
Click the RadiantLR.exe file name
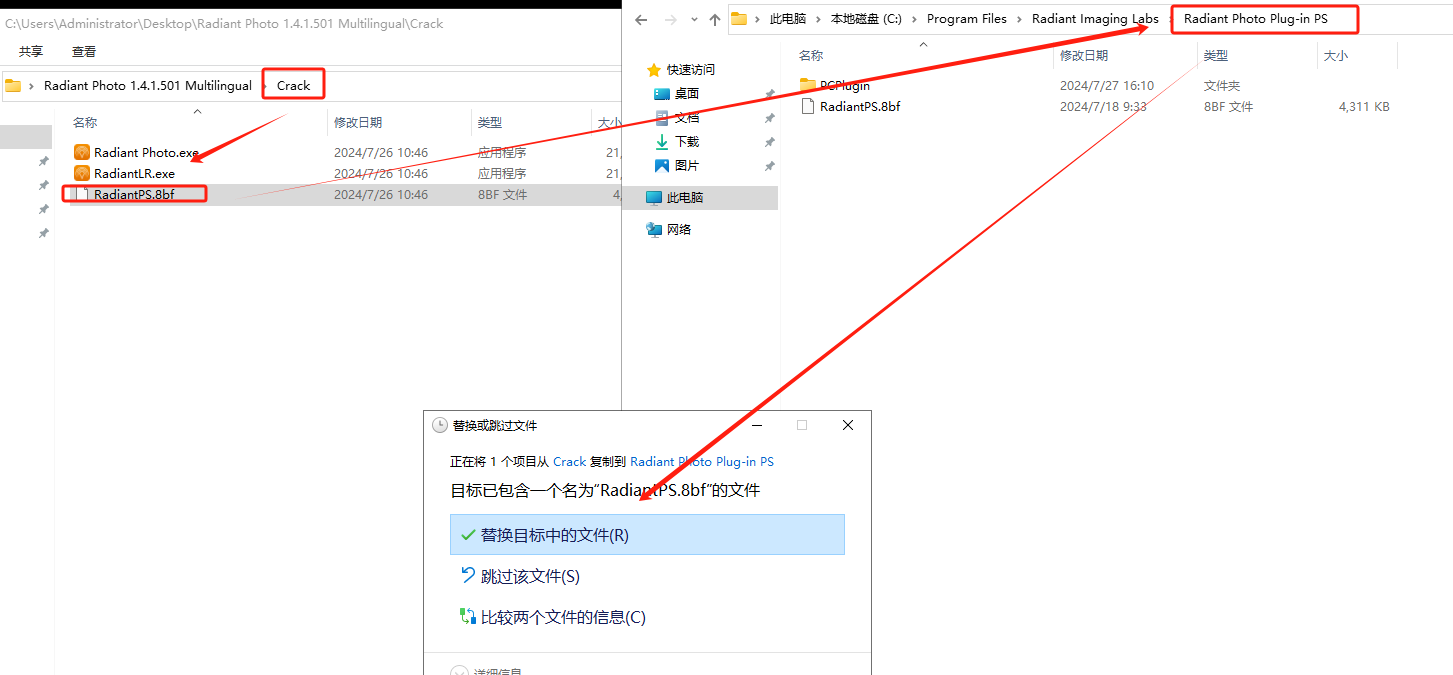[x=134, y=174]
